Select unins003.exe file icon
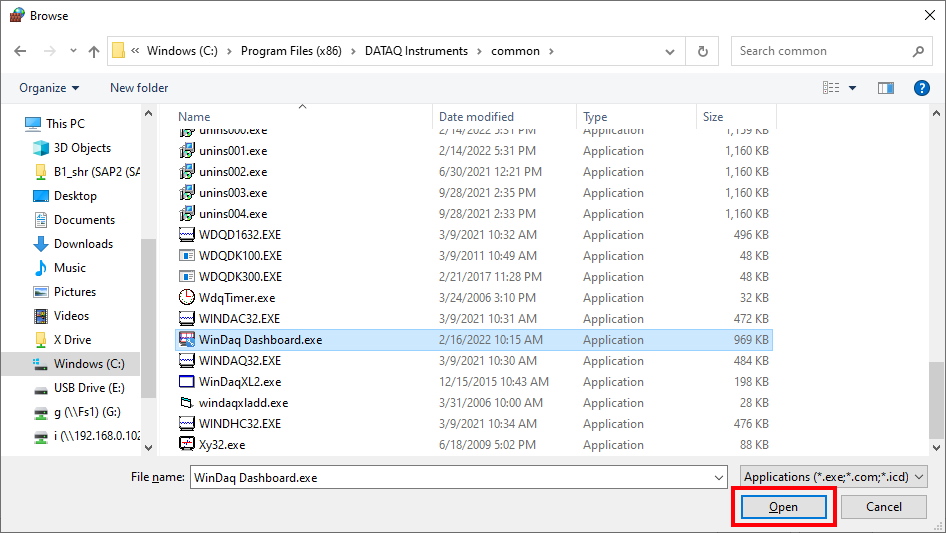This screenshot has height=533, width=946. [187, 193]
